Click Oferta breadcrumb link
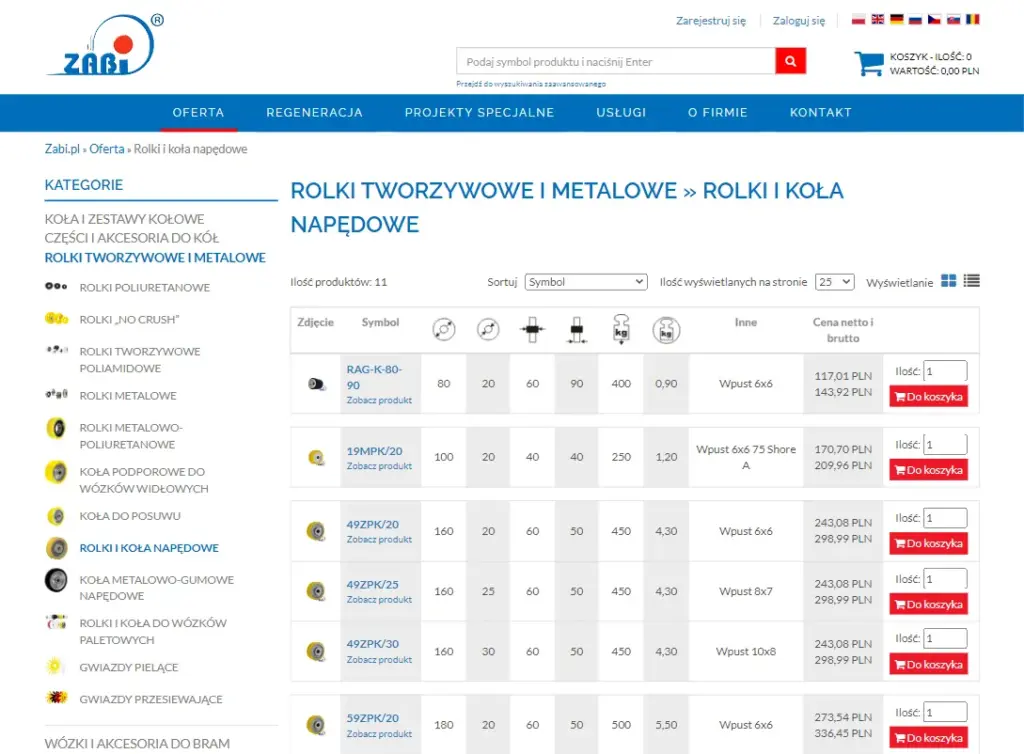Image resolution: width=1024 pixels, height=754 pixels. tap(106, 149)
